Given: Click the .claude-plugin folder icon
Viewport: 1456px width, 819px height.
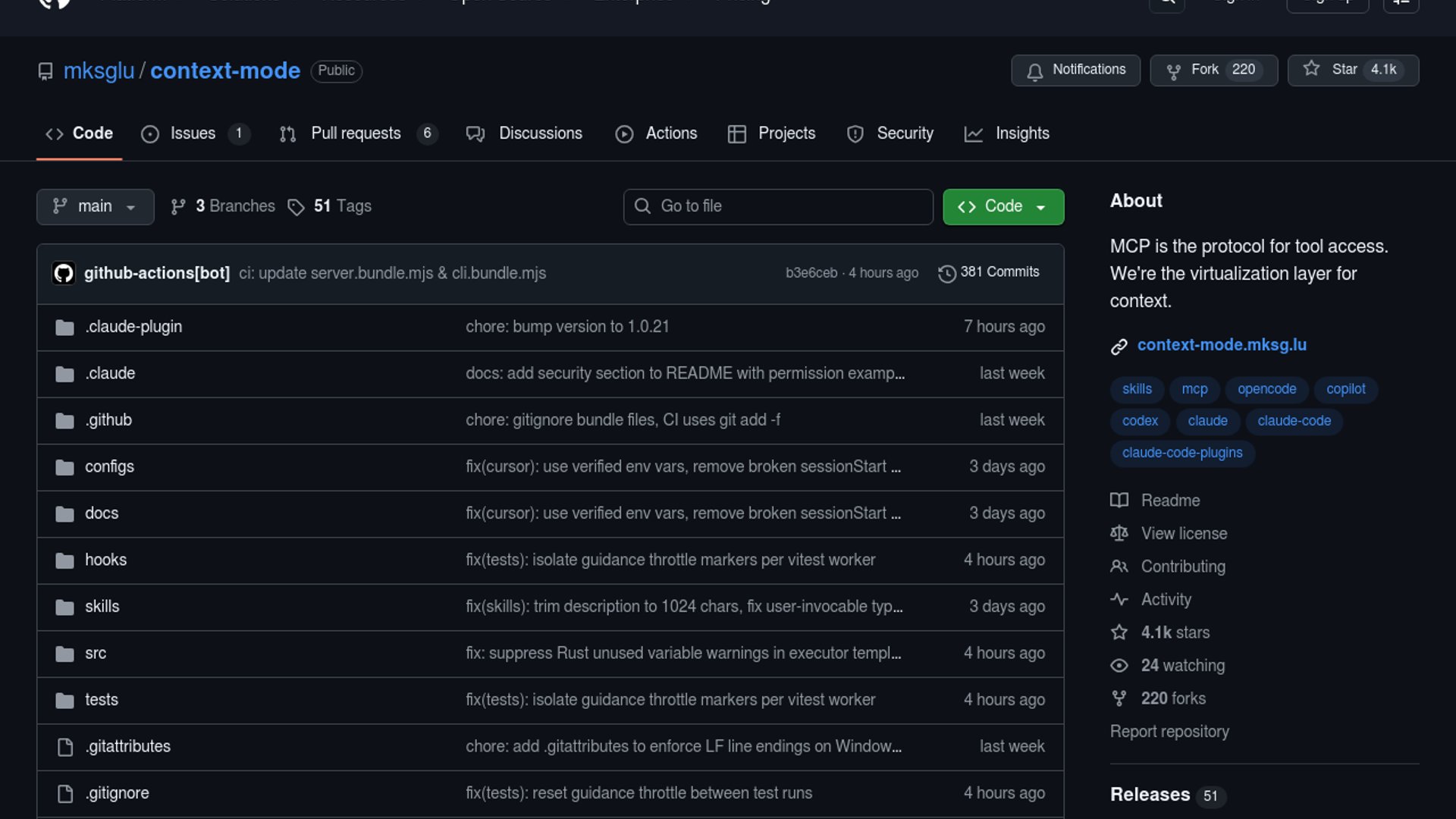Looking at the screenshot, I should pos(64,328).
